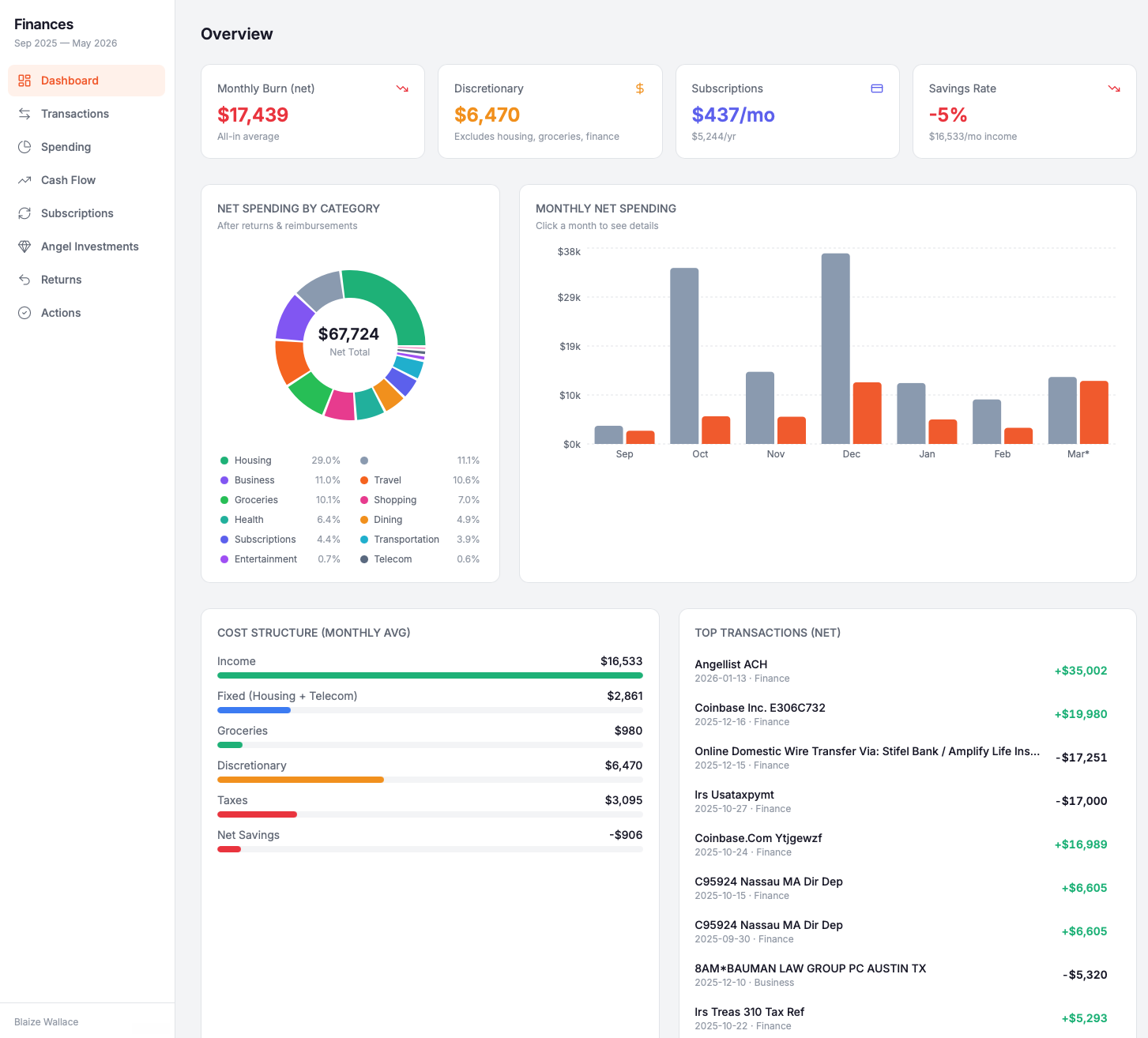Viewport: 1148px width, 1038px height.
Task: Click the orange Discretionary progress bar
Action: [300, 780]
